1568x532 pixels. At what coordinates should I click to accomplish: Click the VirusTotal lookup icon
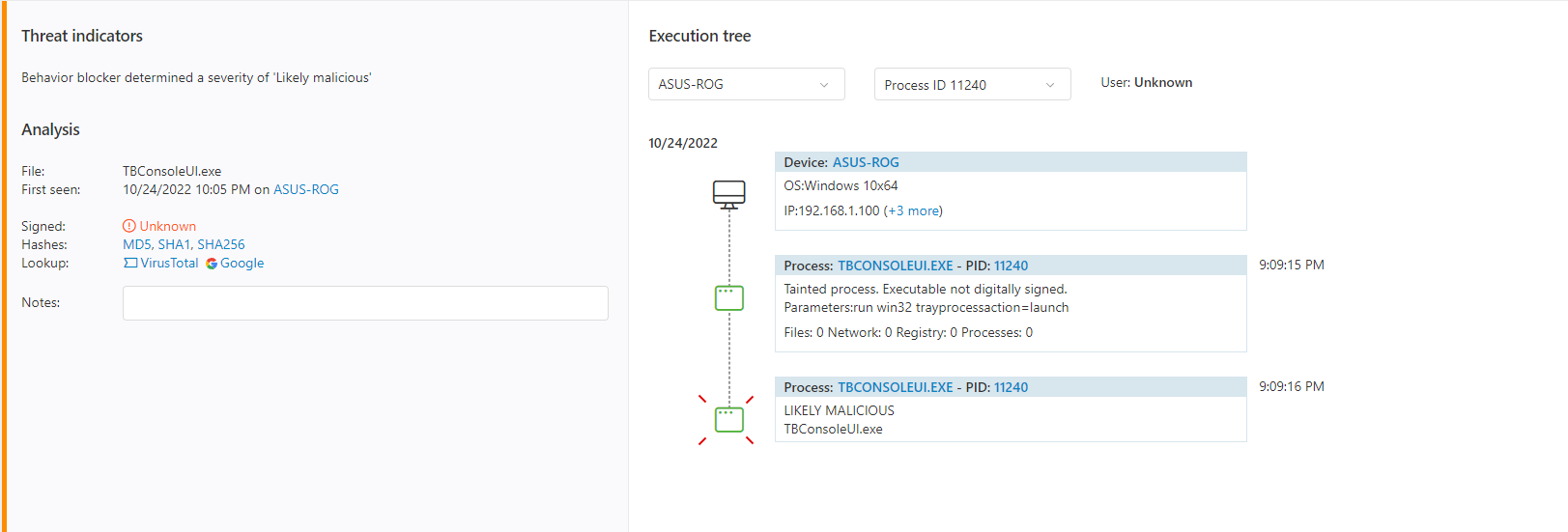[x=130, y=263]
